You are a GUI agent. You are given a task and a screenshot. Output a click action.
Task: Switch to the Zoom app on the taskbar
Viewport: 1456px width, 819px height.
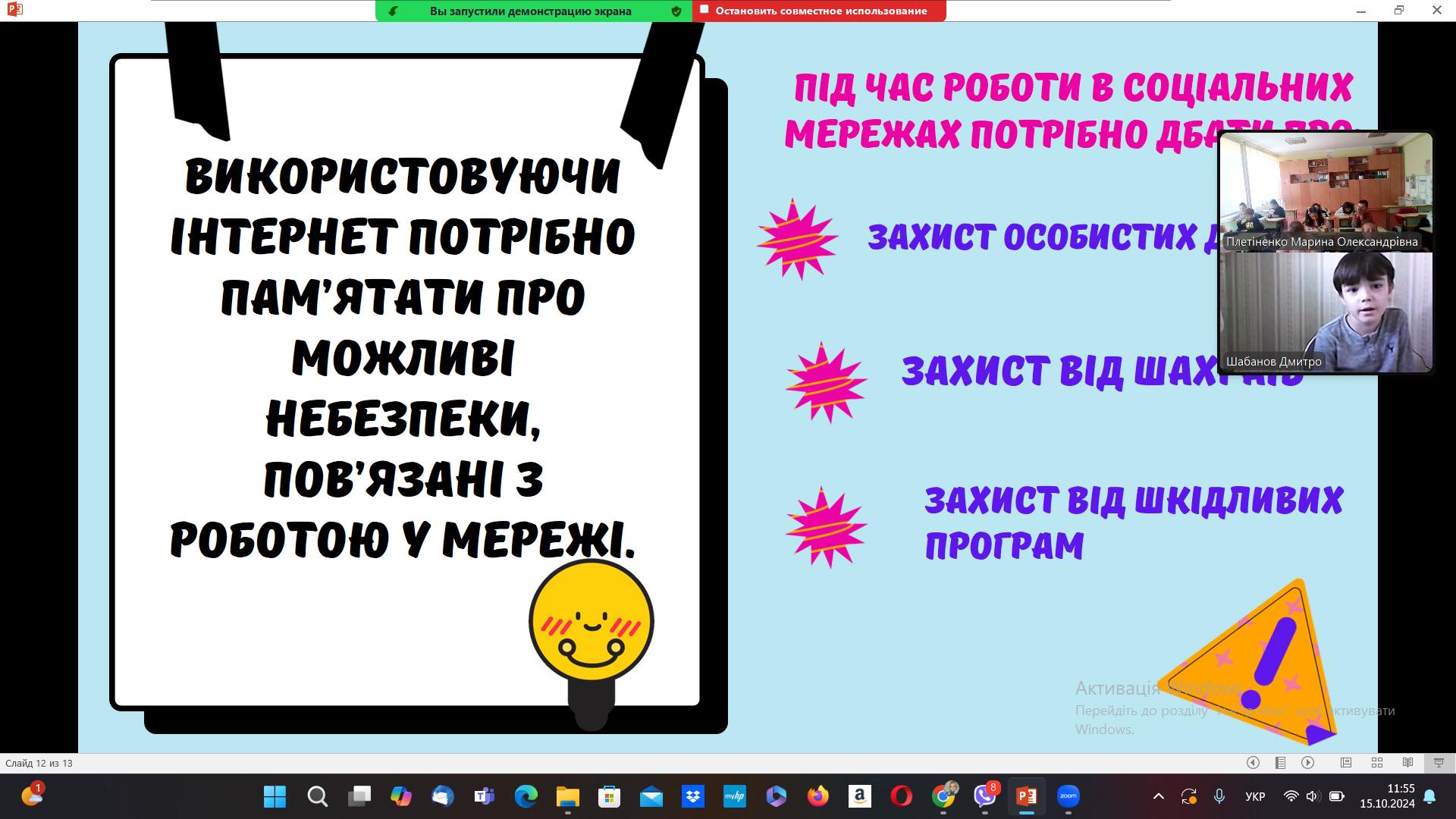pos(1068,796)
